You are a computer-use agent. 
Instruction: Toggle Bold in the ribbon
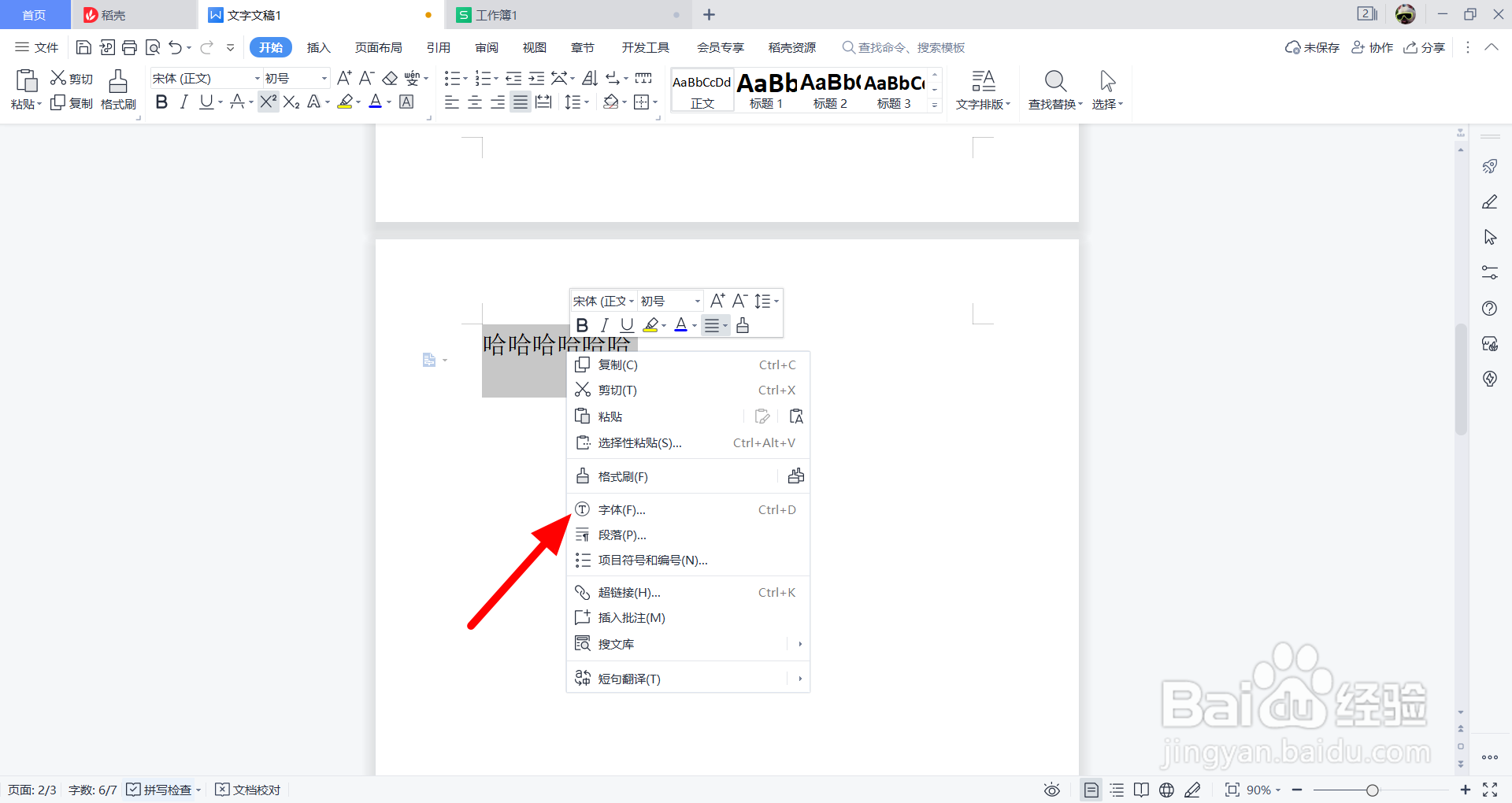tap(161, 102)
